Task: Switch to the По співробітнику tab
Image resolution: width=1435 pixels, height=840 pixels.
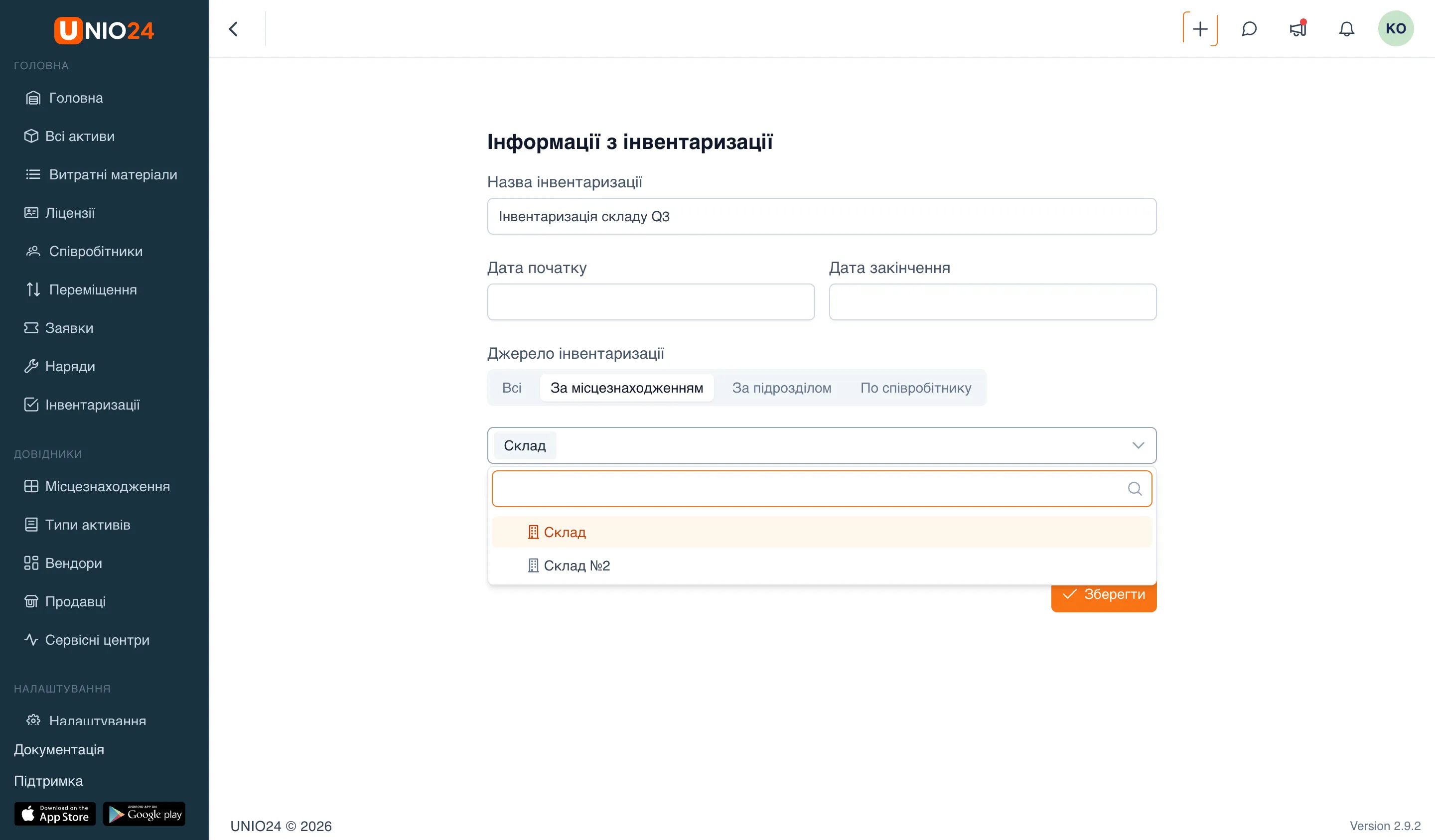Action: click(916, 388)
